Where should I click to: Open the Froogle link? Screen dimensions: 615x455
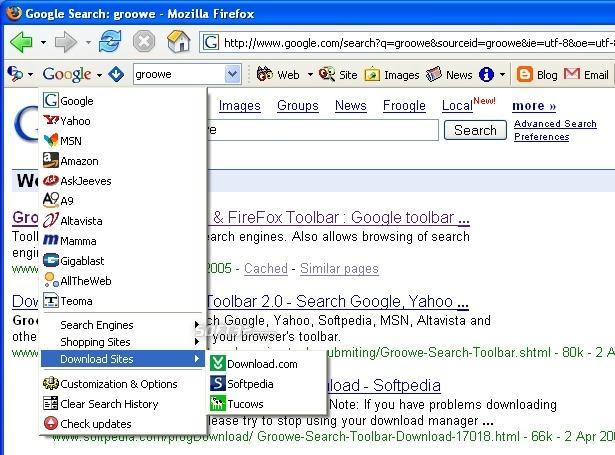point(404,106)
